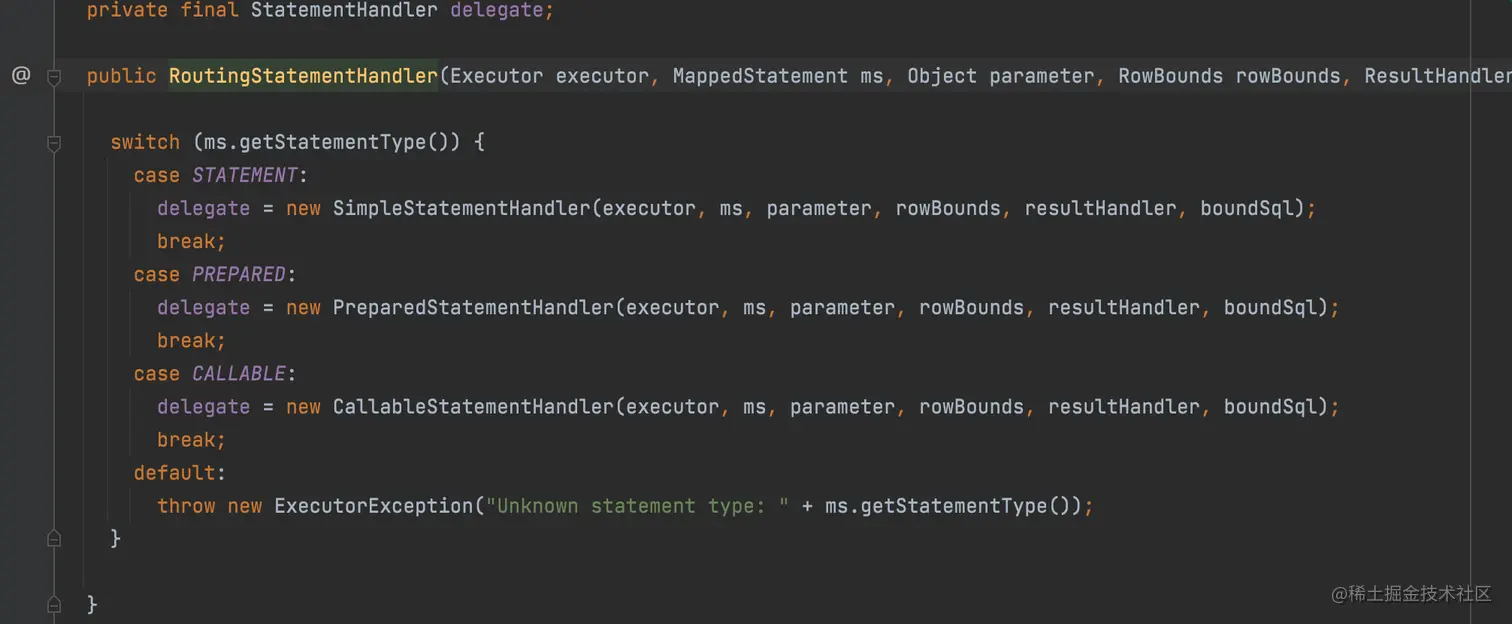Click the CALLABLE case constant

tap(239, 373)
